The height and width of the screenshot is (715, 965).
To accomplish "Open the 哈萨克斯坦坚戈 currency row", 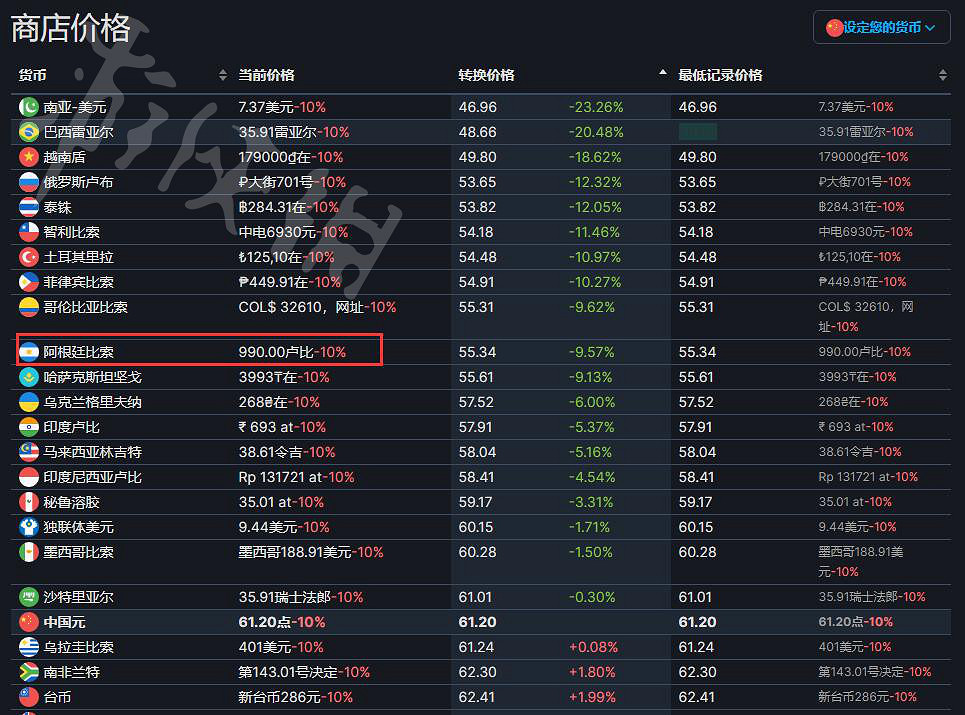I will point(92,377).
